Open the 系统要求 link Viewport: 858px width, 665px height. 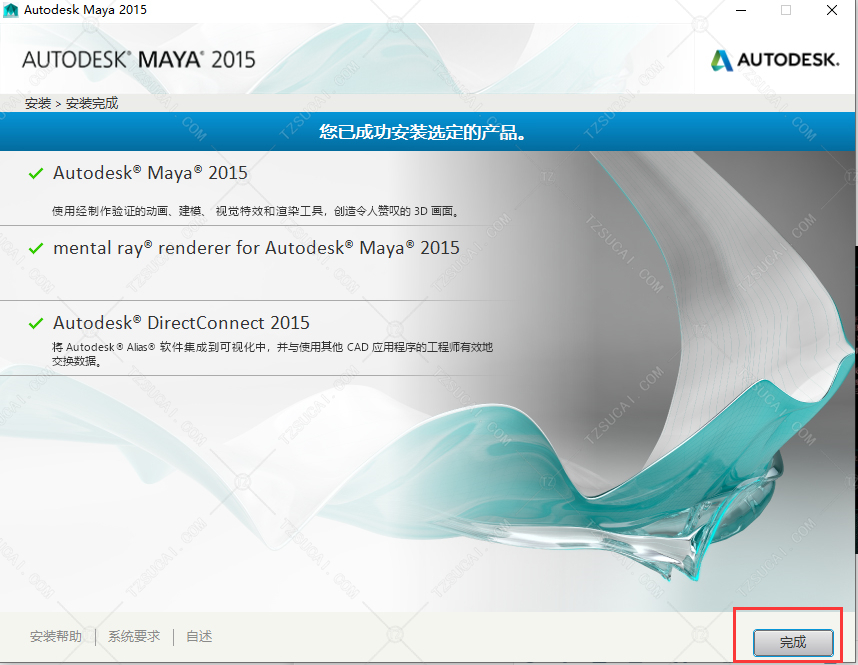134,637
